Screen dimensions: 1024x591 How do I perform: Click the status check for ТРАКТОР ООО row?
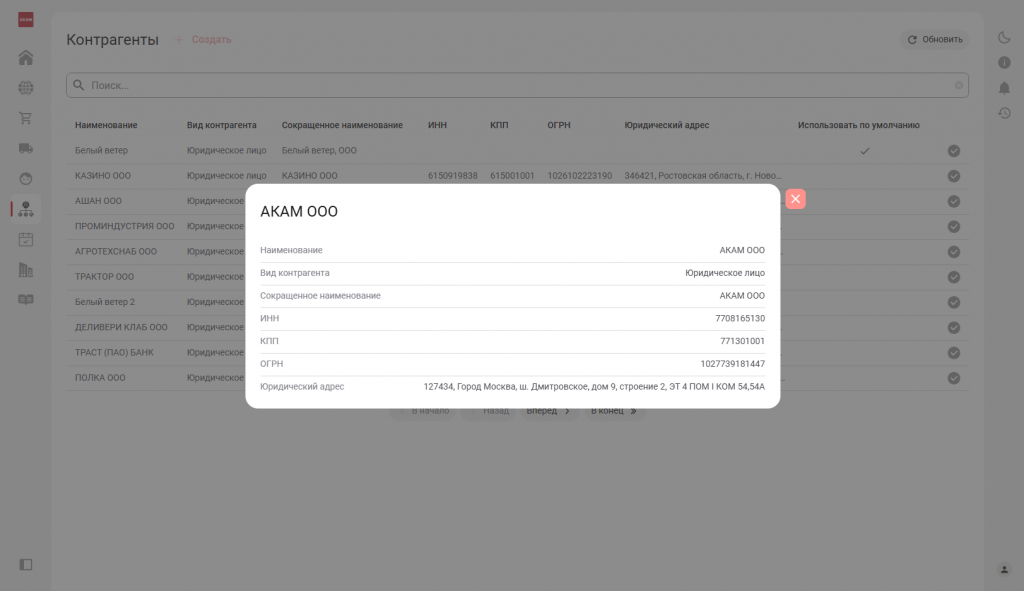(953, 277)
